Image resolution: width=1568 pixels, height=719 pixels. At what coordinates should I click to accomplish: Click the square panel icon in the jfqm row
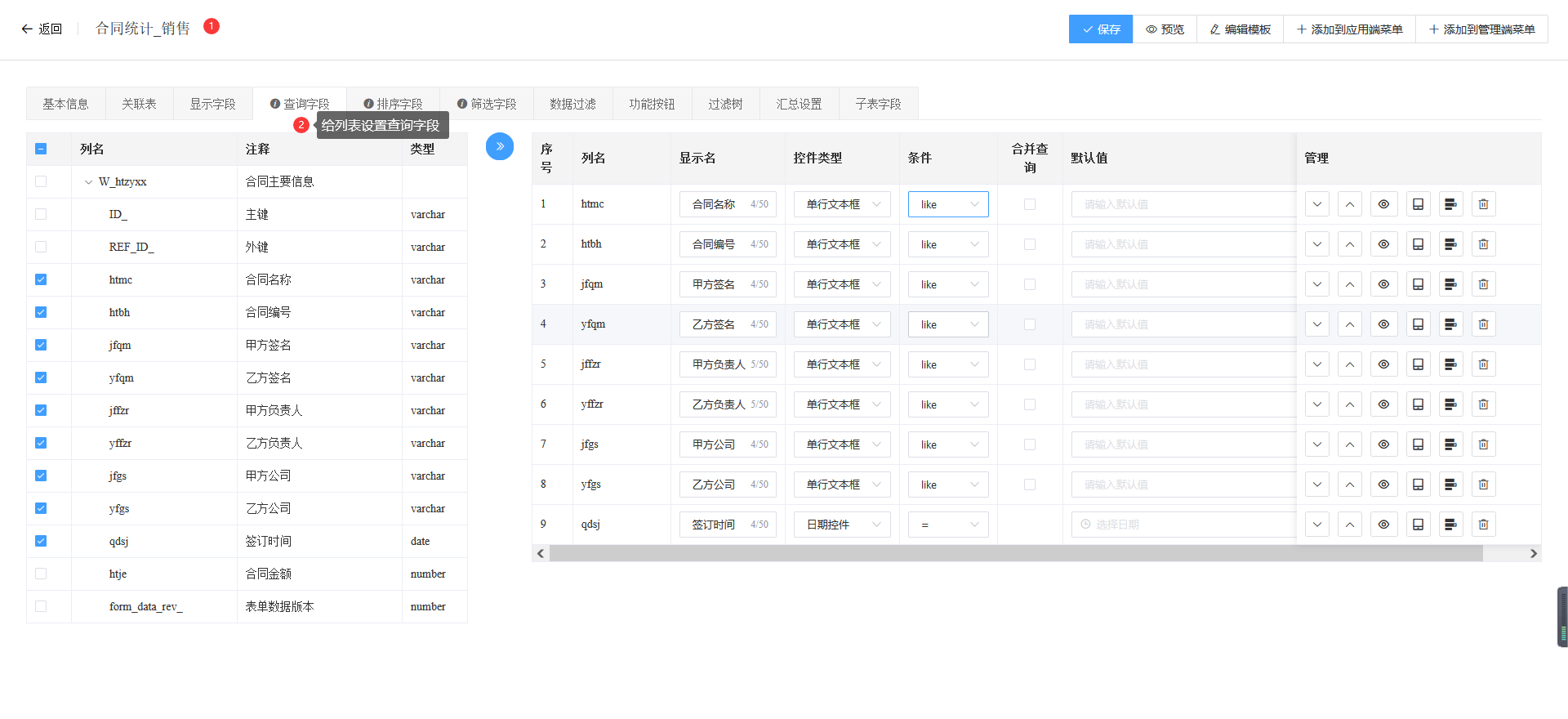coord(1418,284)
